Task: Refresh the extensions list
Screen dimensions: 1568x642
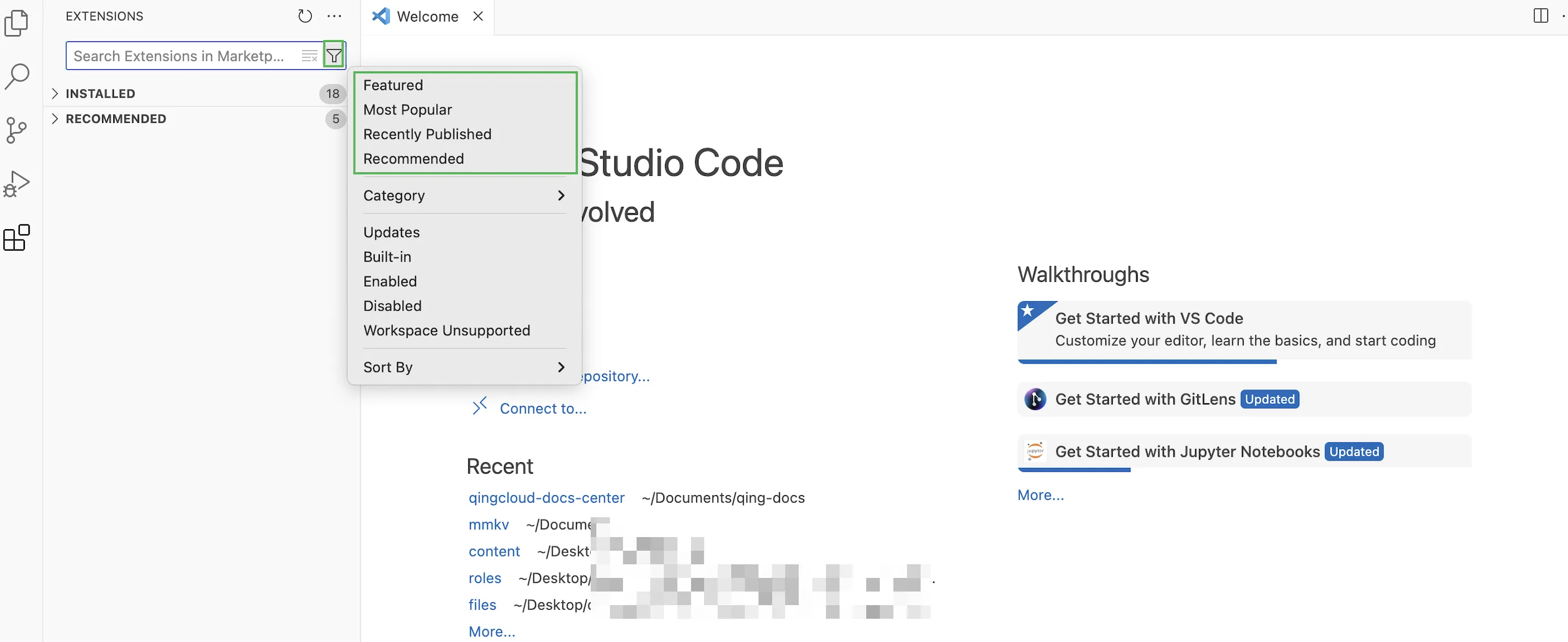Action: coord(305,16)
